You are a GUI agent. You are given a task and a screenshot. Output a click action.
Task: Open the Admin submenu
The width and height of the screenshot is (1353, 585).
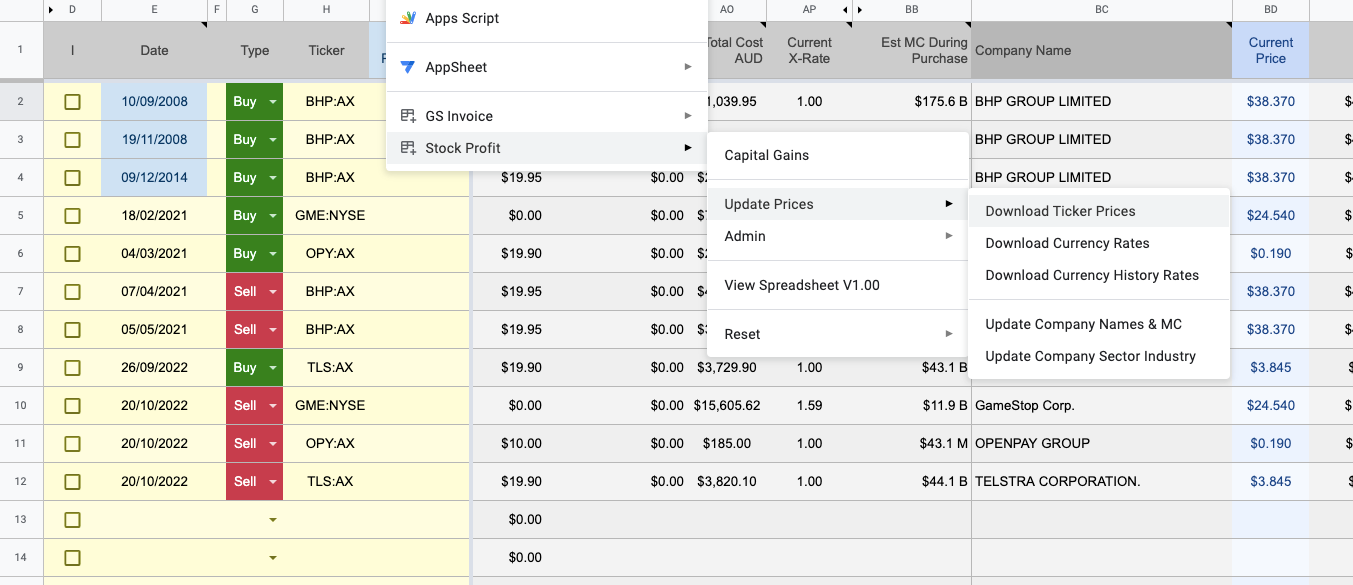click(745, 236)
